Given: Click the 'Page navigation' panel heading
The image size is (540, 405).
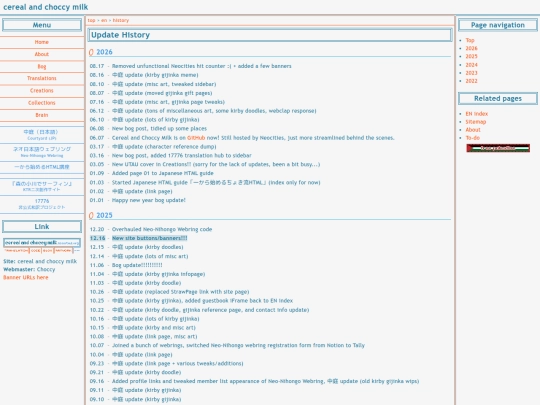Looking at the screenshot, I should click(x=498, y=25).
